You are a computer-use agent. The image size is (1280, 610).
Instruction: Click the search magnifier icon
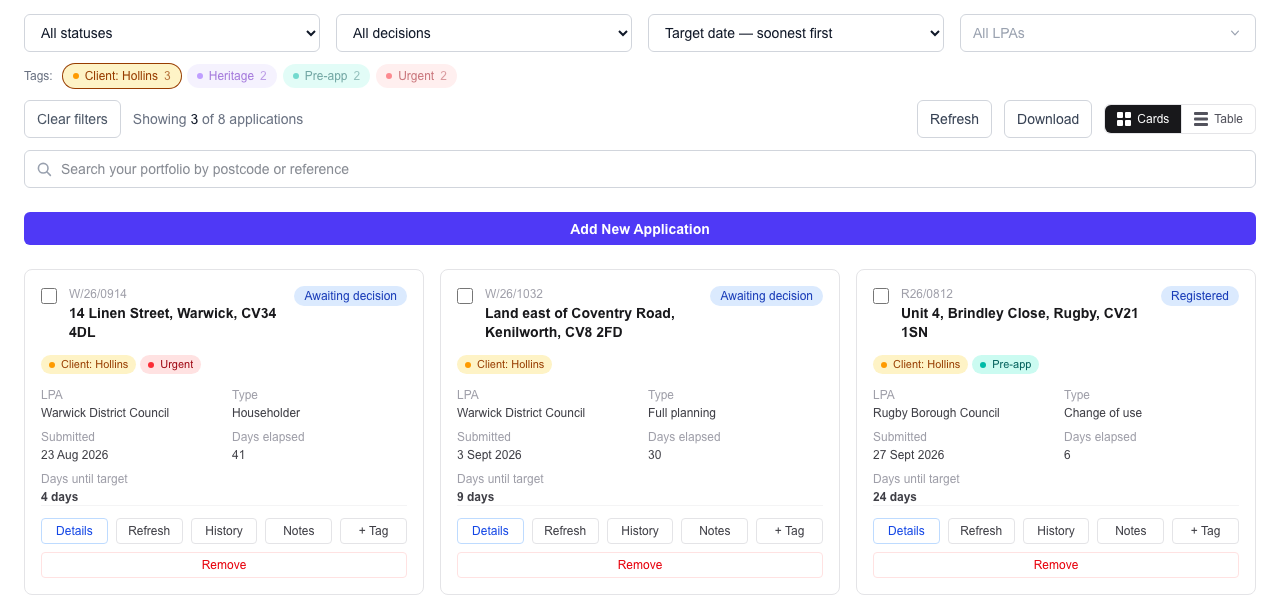44,169
